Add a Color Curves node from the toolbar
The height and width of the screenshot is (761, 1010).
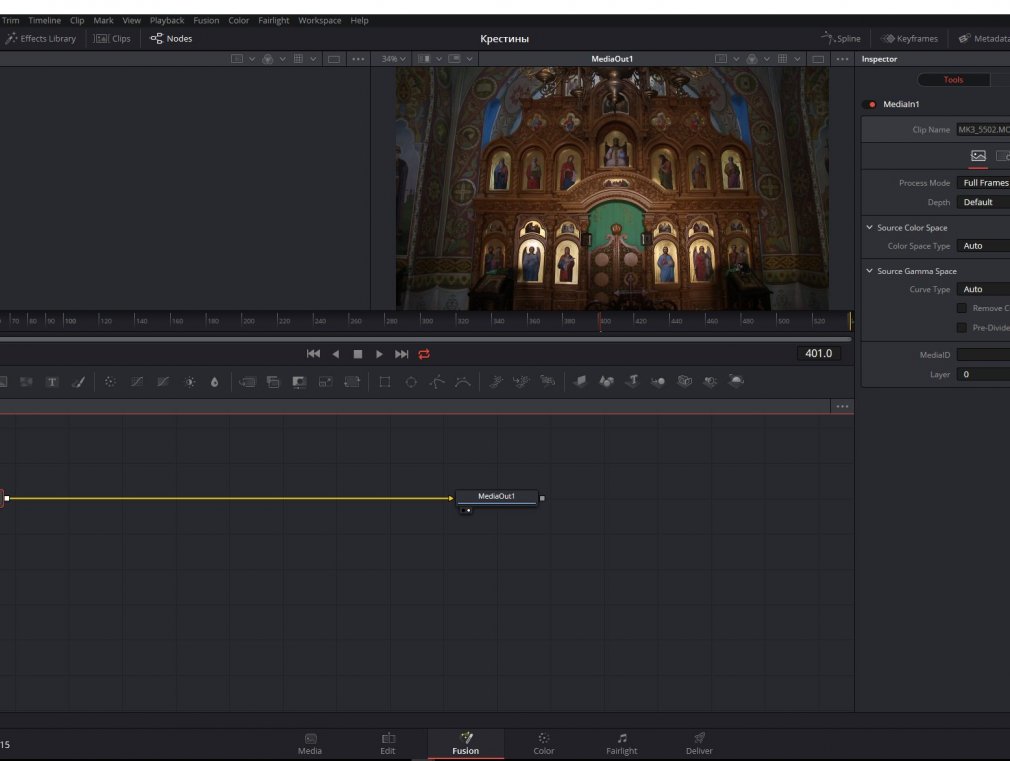click(137, 382)
